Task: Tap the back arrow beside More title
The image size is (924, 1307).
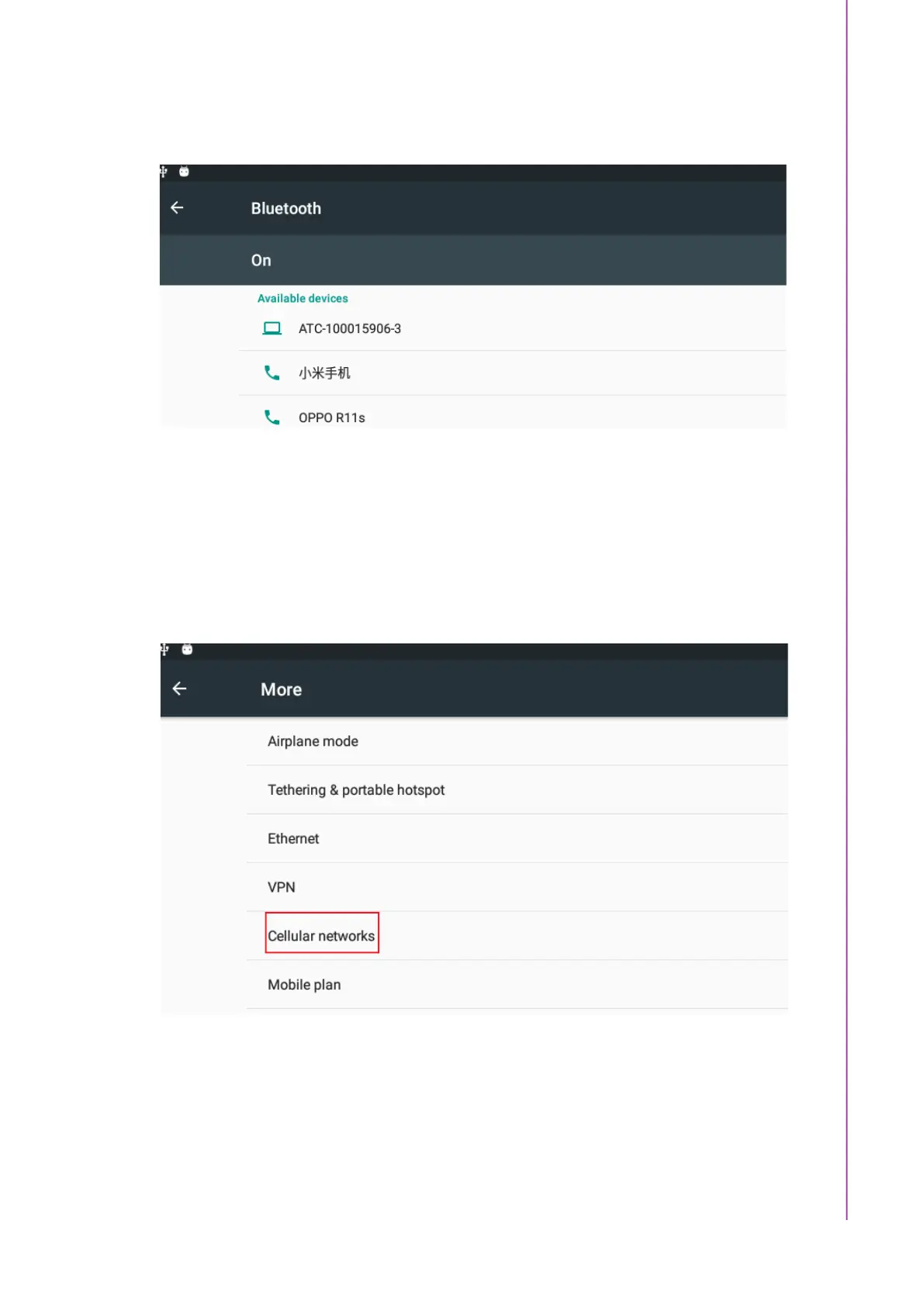Action: coord(179,689)
